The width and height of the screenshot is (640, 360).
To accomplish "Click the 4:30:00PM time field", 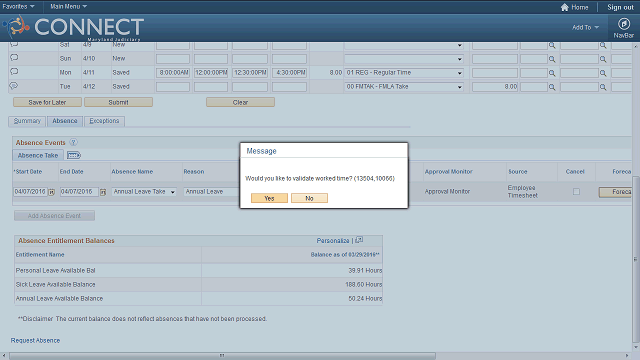I will click(x=289, y=73).
